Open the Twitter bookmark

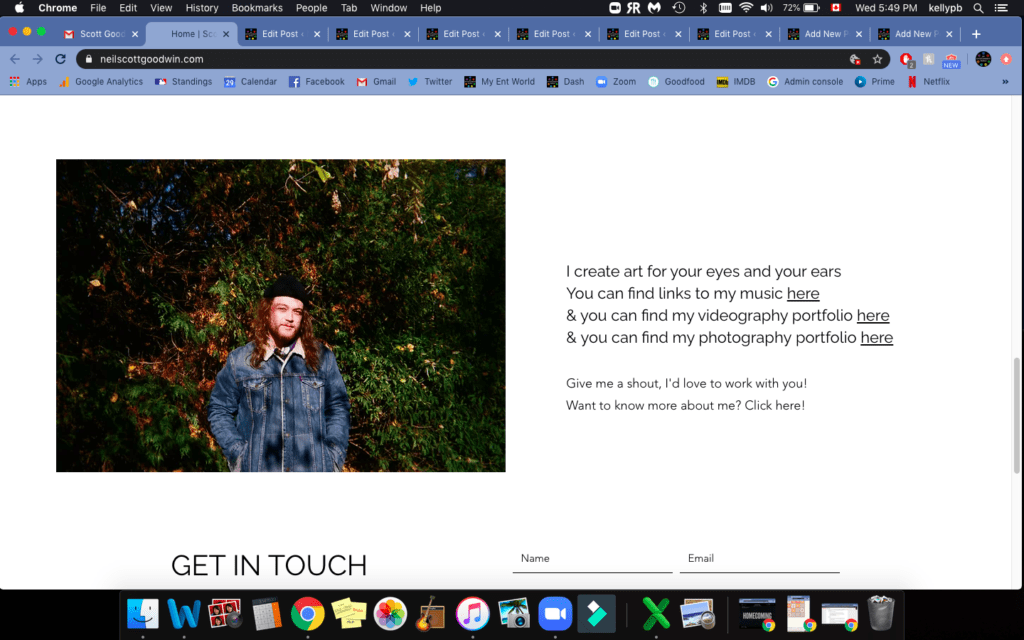tap(430, 82)
